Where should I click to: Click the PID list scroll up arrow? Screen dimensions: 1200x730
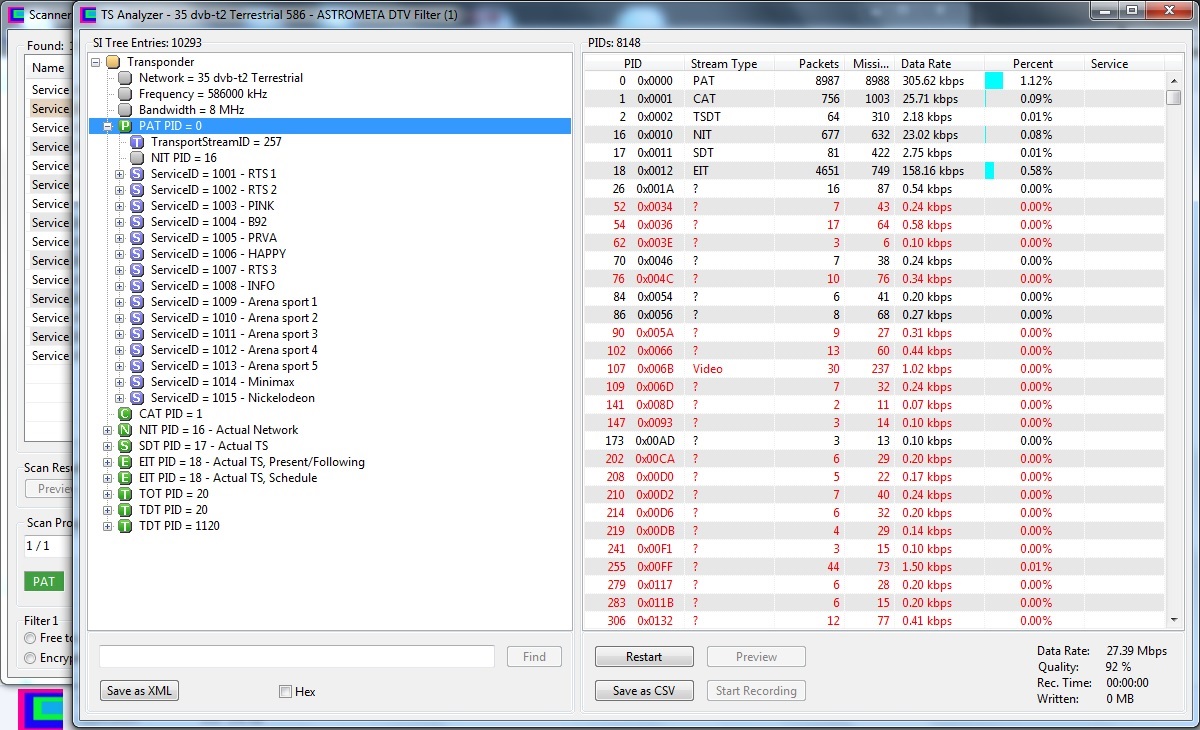(1174, 80)
